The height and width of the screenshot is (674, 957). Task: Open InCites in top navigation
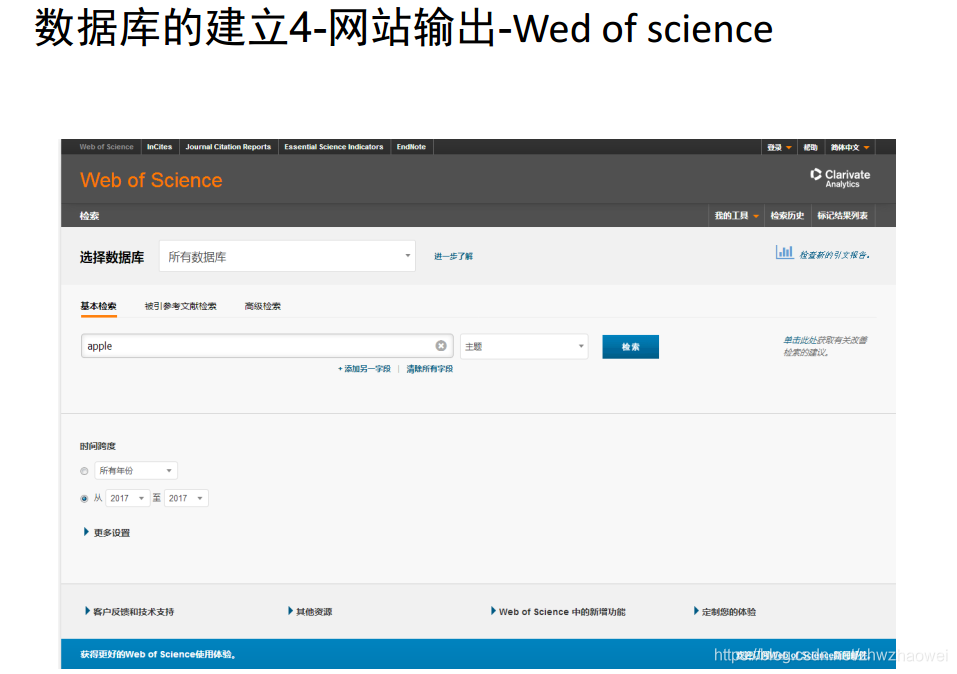[159, 147]
